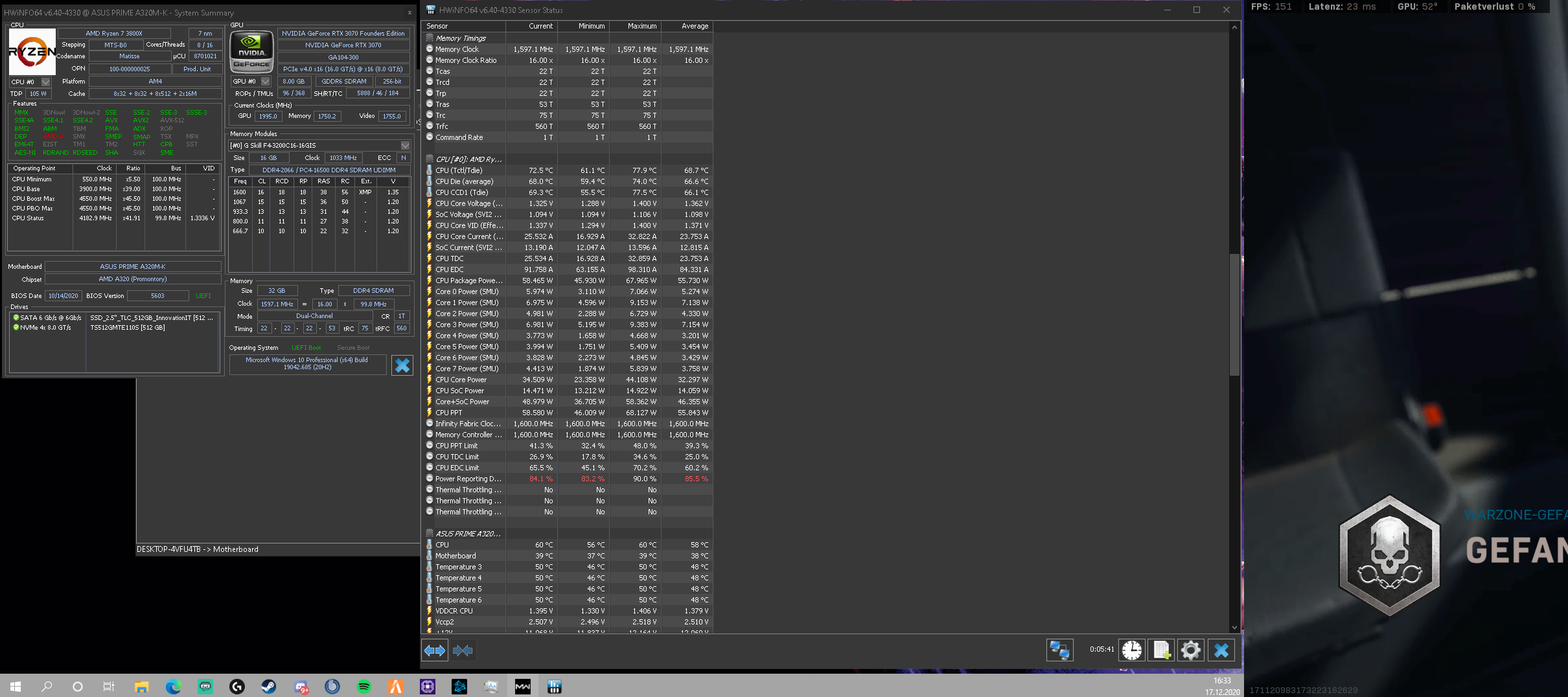Open the CPU #0 selector dropdown
Image resolution: width=1568 pixels, height=697 pixels.
[x=46, y=82]
